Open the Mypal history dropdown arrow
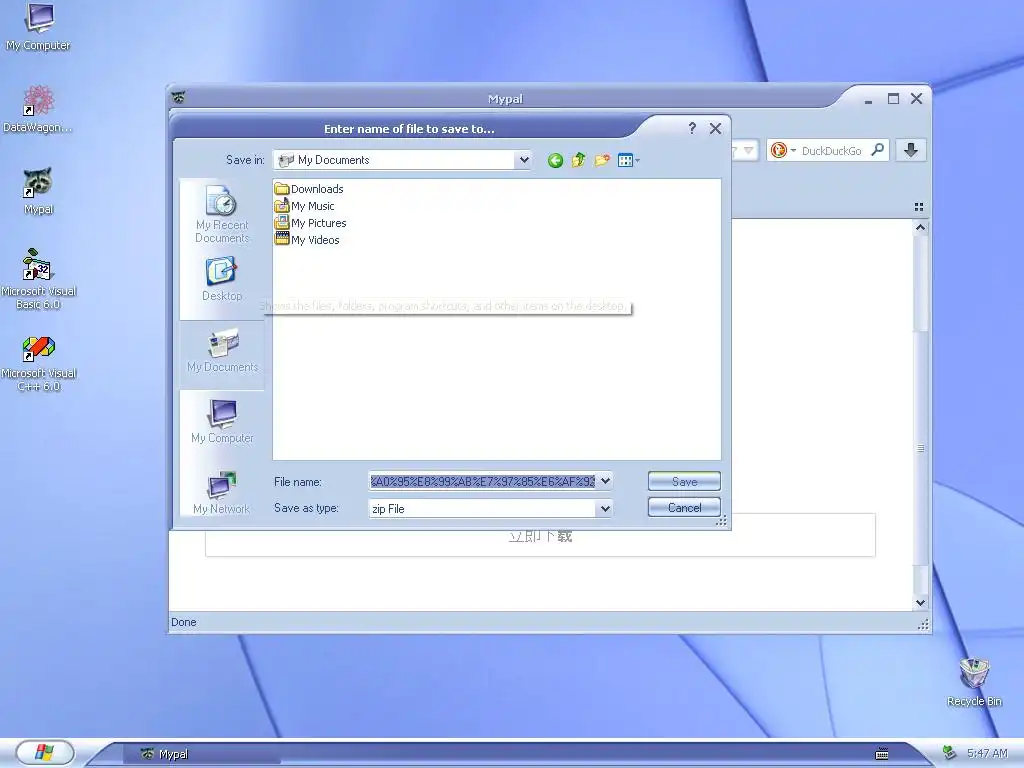This screenshot has height=768, width=1024. (748, 151)
